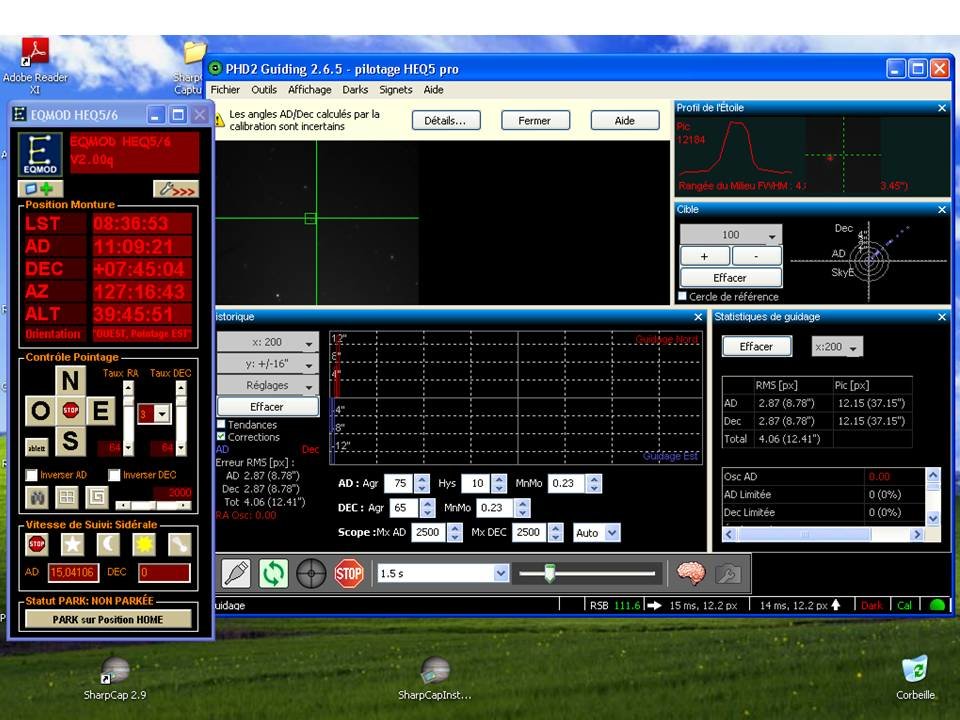Slew West with the O button
The image size is (960, 720).
40,411
